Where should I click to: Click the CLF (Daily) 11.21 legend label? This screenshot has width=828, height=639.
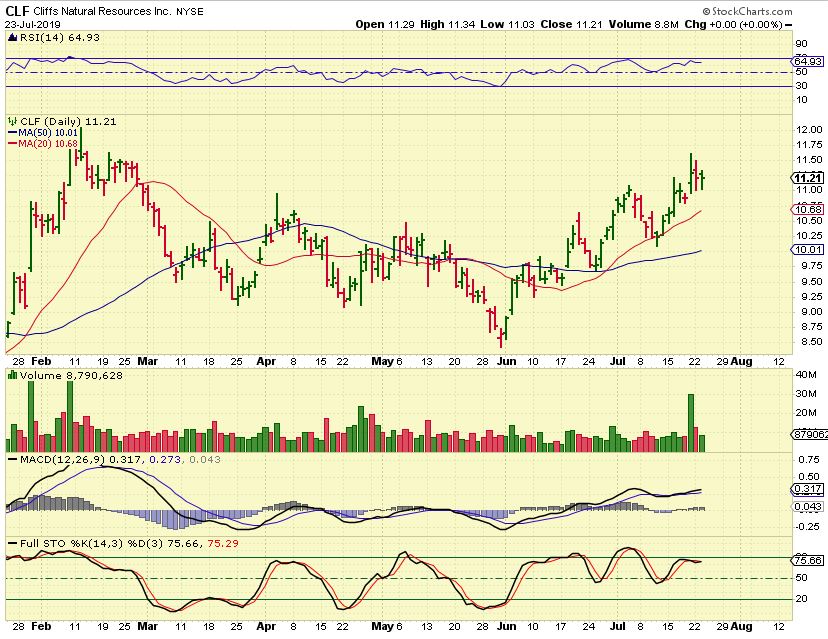point(68,121)
